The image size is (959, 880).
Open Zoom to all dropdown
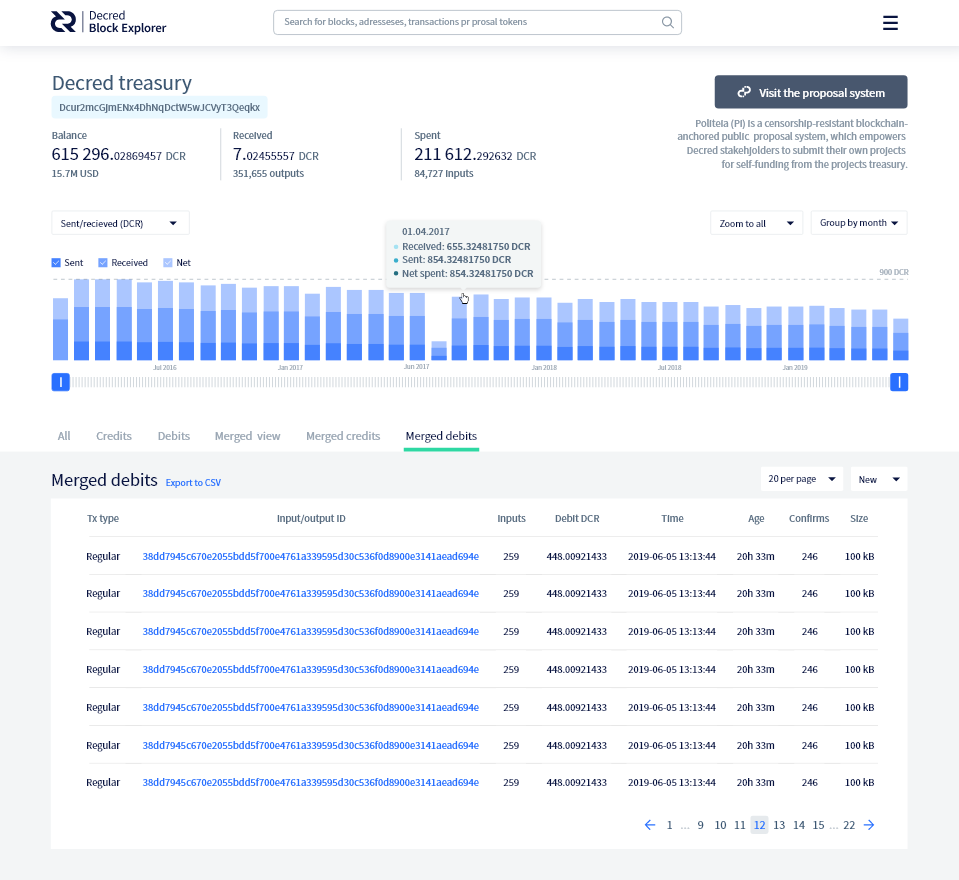(757, 223)
